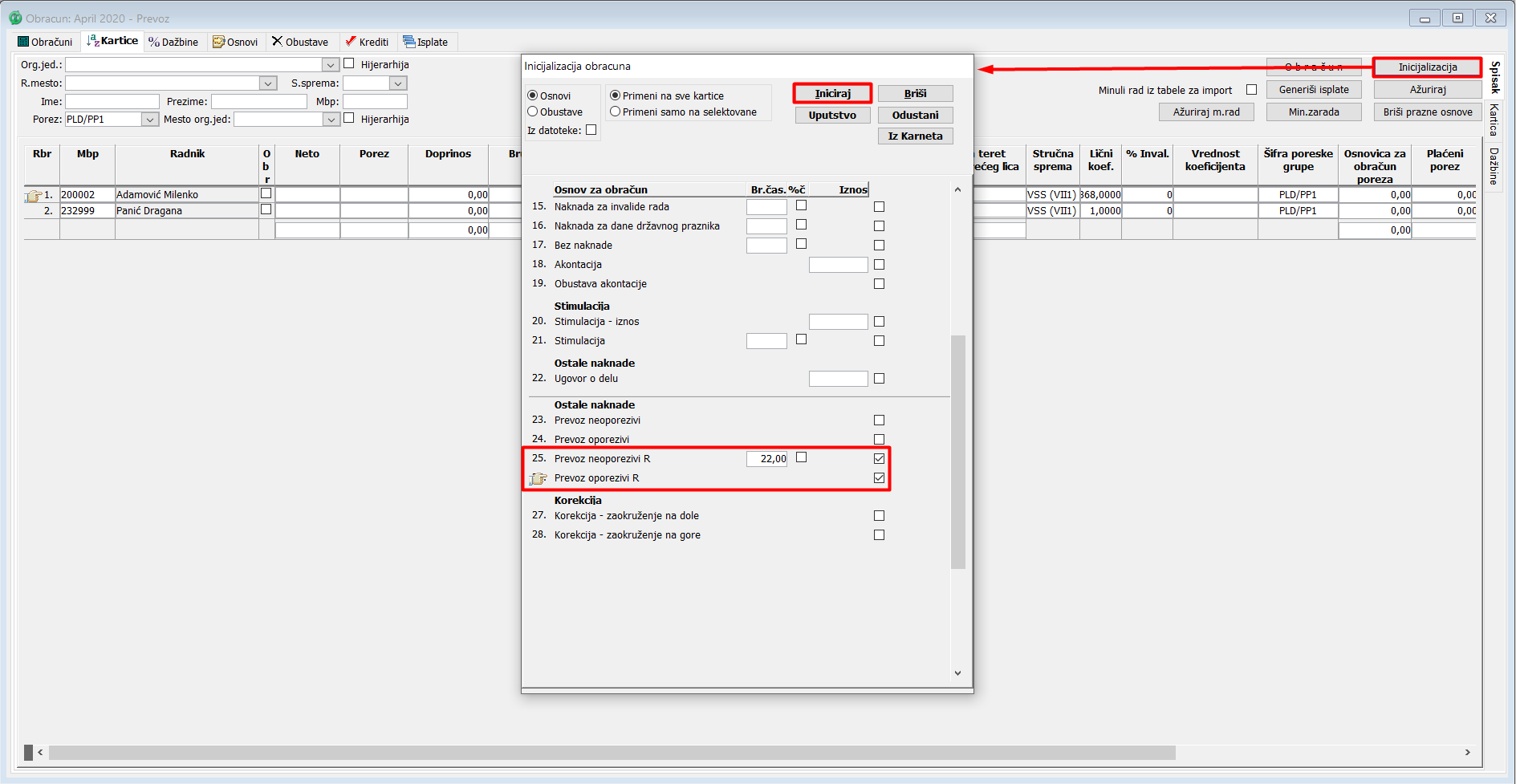This screenshot has height=784, width=1516.
Task: Enable the Iz datoteke checkbox
Action: [x=591, y=130]
